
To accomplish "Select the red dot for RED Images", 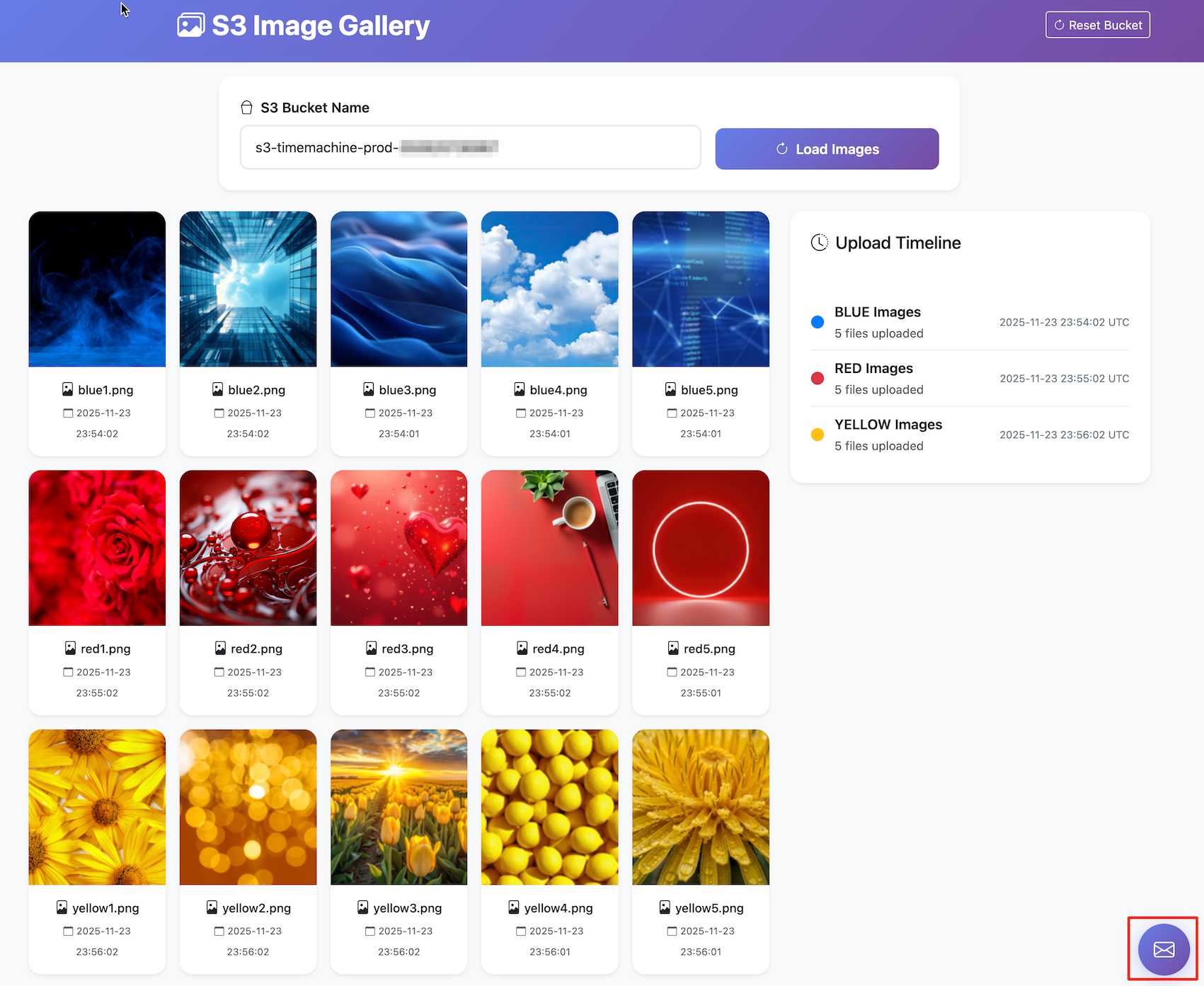I will pos(817,379).
